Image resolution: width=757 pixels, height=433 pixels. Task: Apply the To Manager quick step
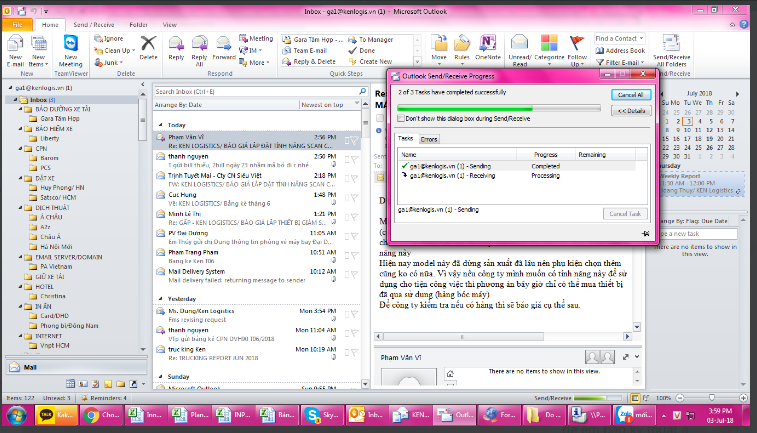tap(371, 40)
